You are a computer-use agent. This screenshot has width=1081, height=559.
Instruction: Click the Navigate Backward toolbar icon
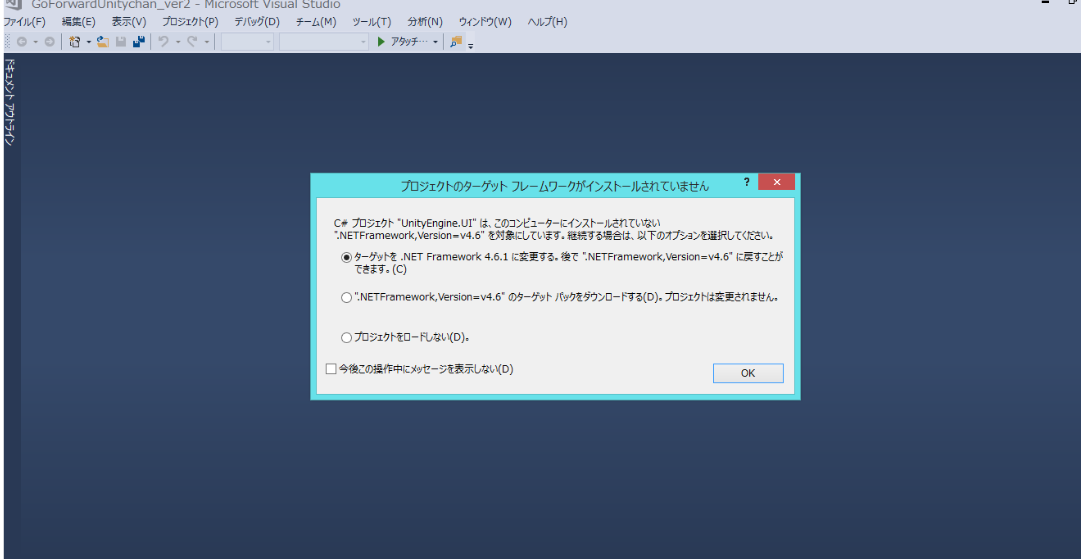click(21, 42)
